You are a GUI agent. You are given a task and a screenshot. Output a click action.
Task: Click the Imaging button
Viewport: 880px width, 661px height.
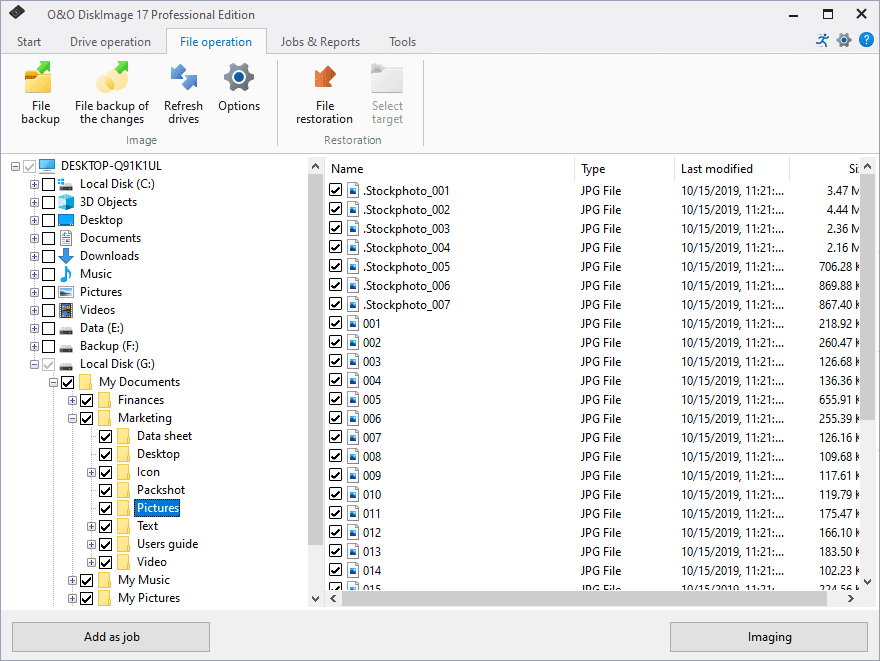(769, 637)
